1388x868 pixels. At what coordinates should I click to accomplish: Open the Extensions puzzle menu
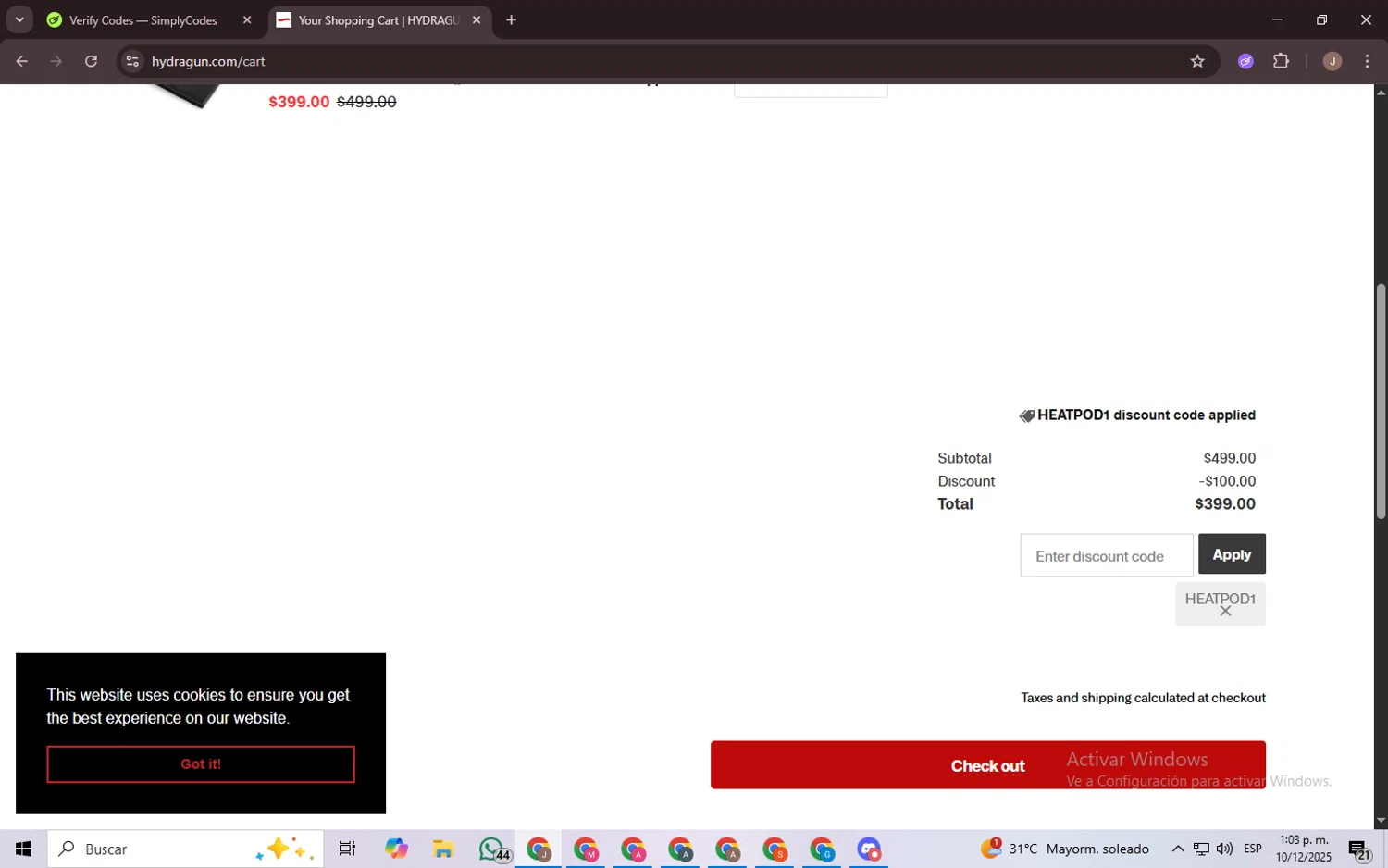pyautogui.click(x=1281, y=62)
